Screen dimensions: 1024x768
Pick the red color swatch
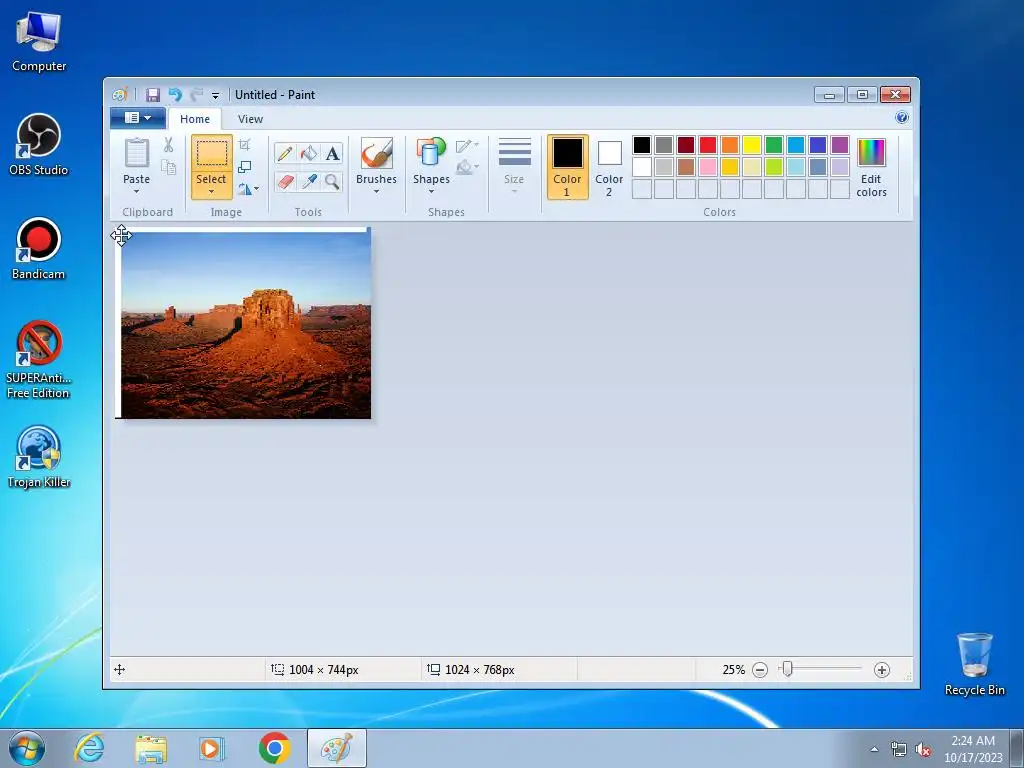(708, 145)
